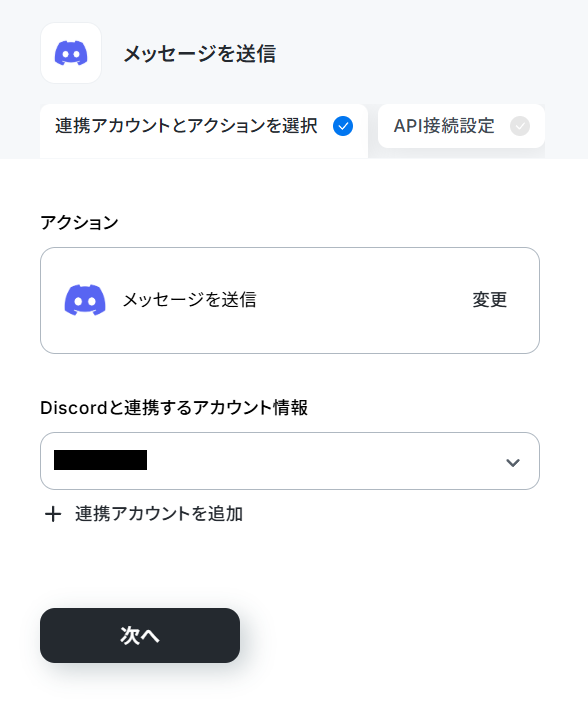
Task: Click the アクション section label
Action: (79, 223)
